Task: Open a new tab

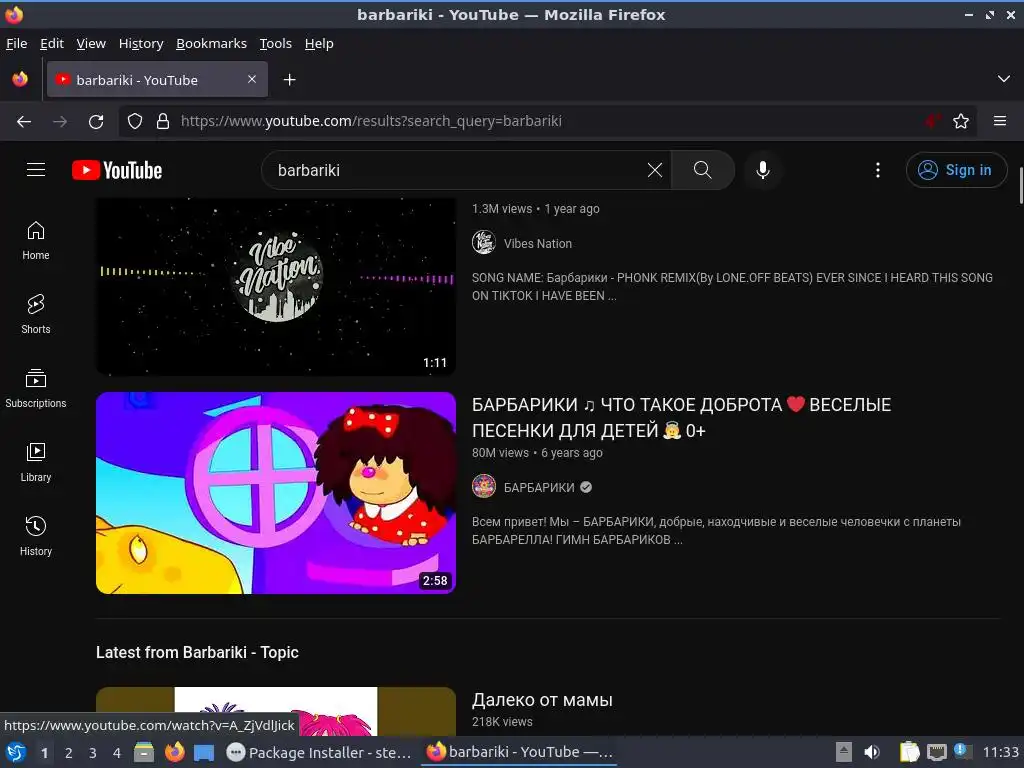Action: 289,80
